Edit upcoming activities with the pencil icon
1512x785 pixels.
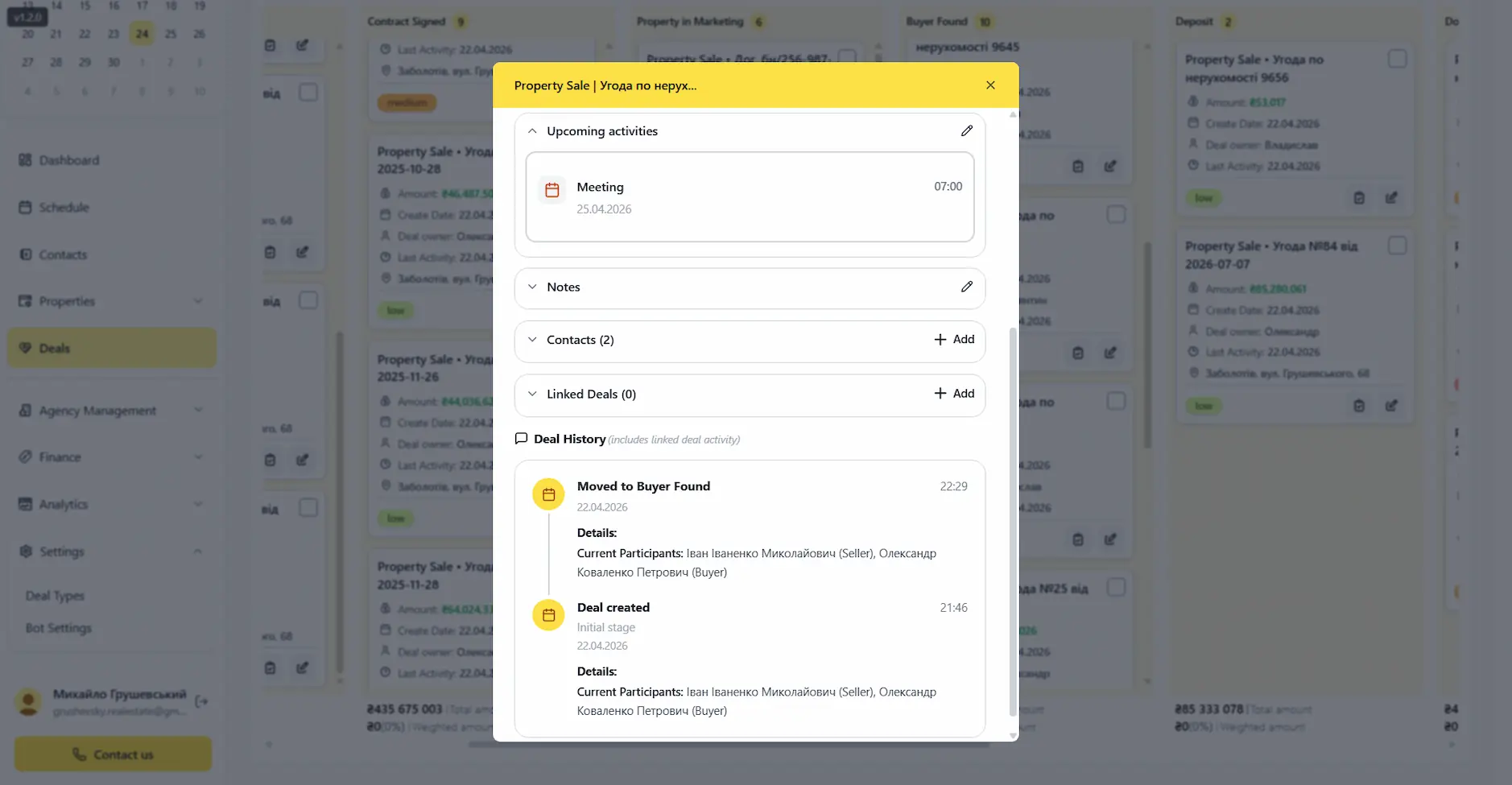tap(966, 131)
